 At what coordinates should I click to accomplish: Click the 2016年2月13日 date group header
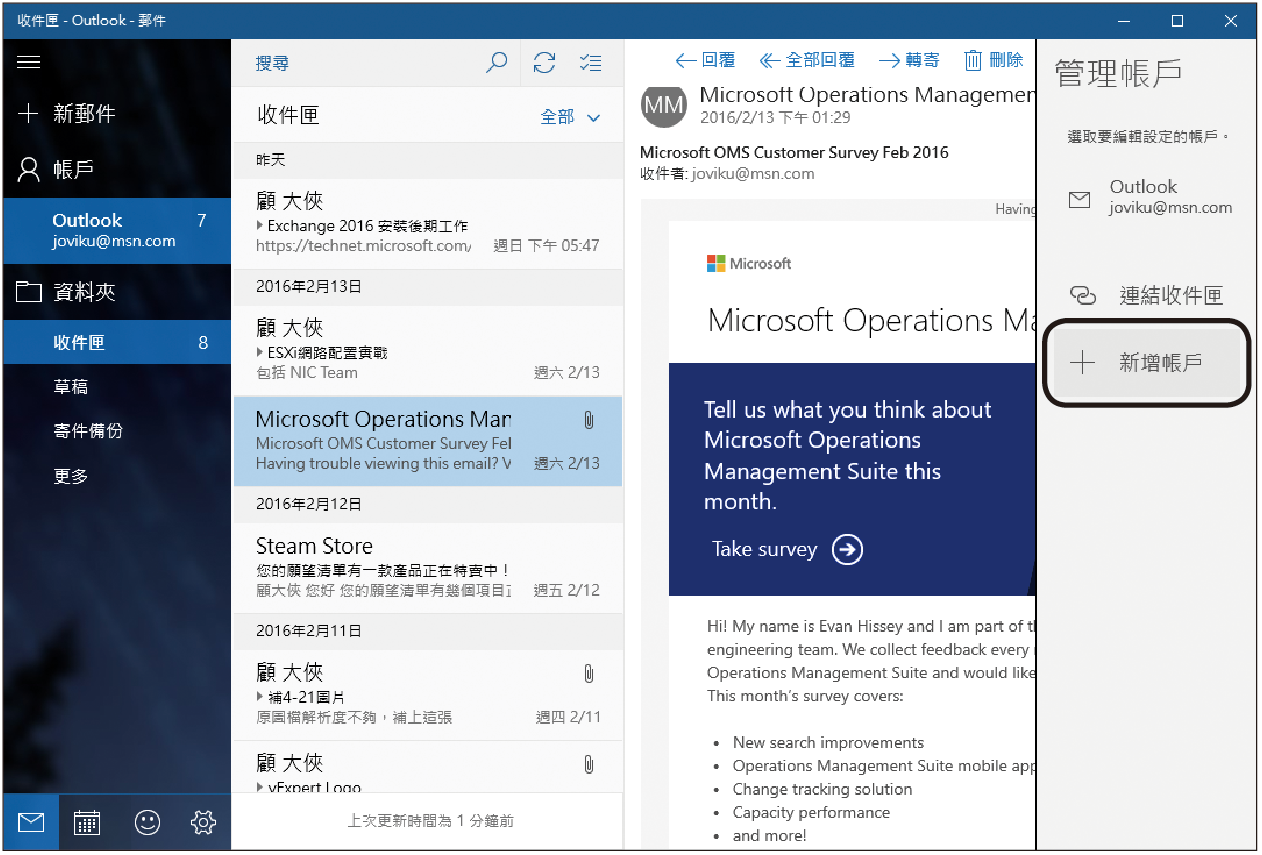pyautogui.click(x=428, y=287)
